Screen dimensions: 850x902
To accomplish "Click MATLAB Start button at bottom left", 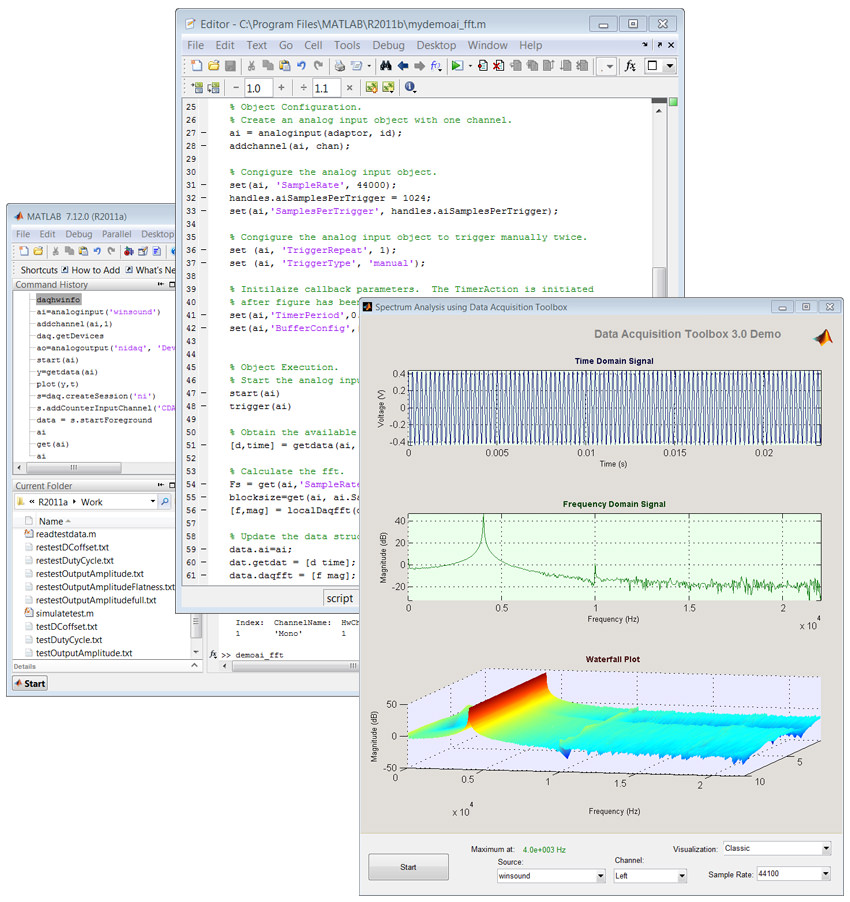I will [x=30, y=683].
